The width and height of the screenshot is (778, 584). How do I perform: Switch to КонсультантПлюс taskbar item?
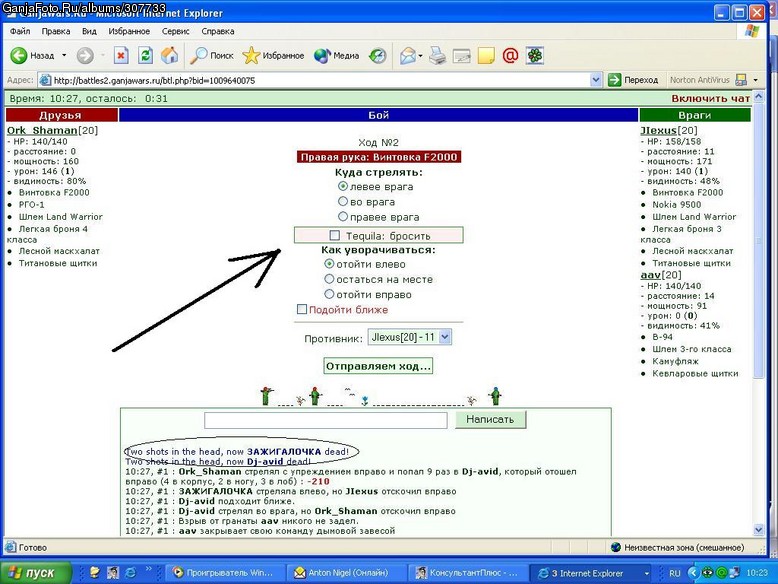[x=467, y=573]
